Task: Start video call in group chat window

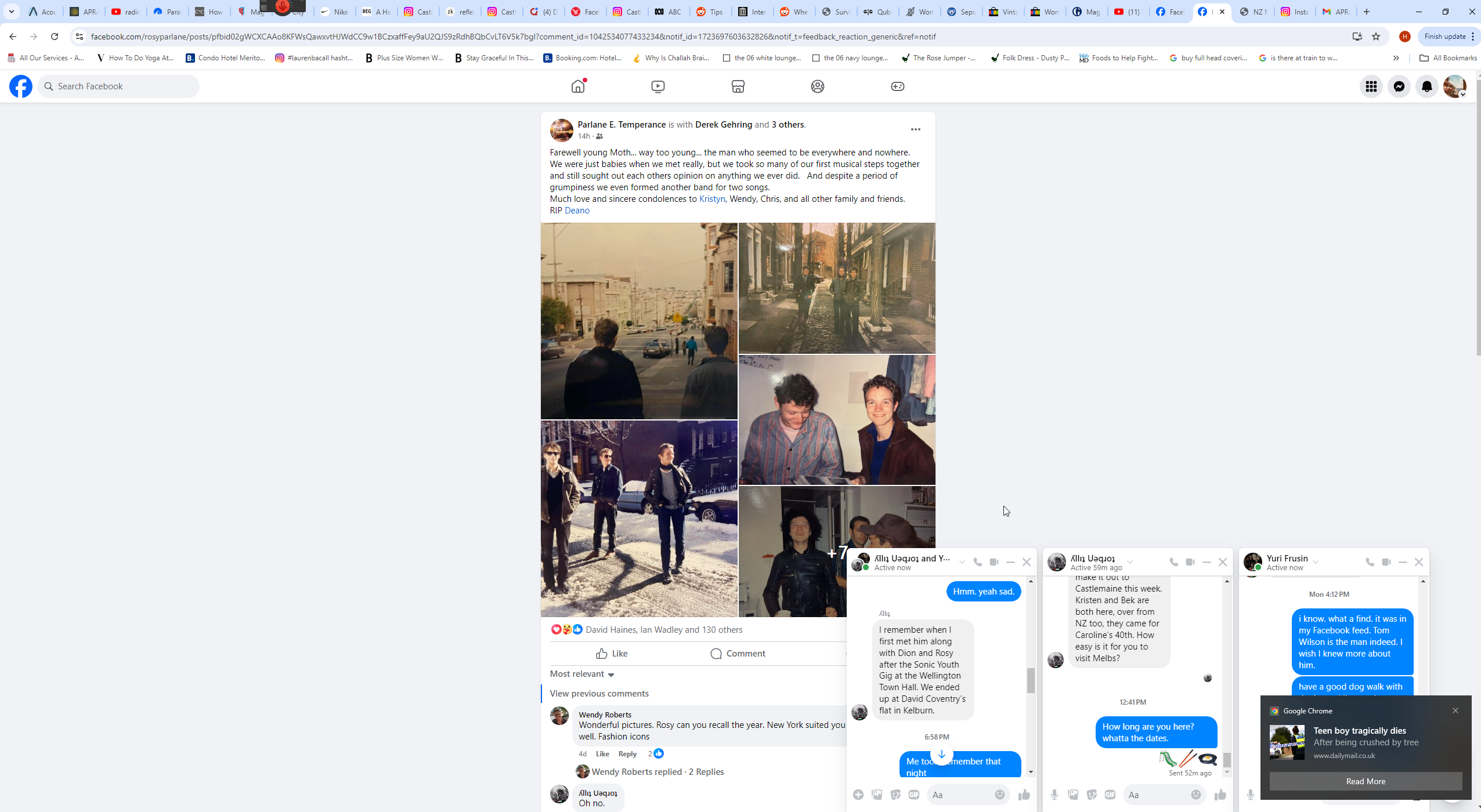Action: (994, 562)
